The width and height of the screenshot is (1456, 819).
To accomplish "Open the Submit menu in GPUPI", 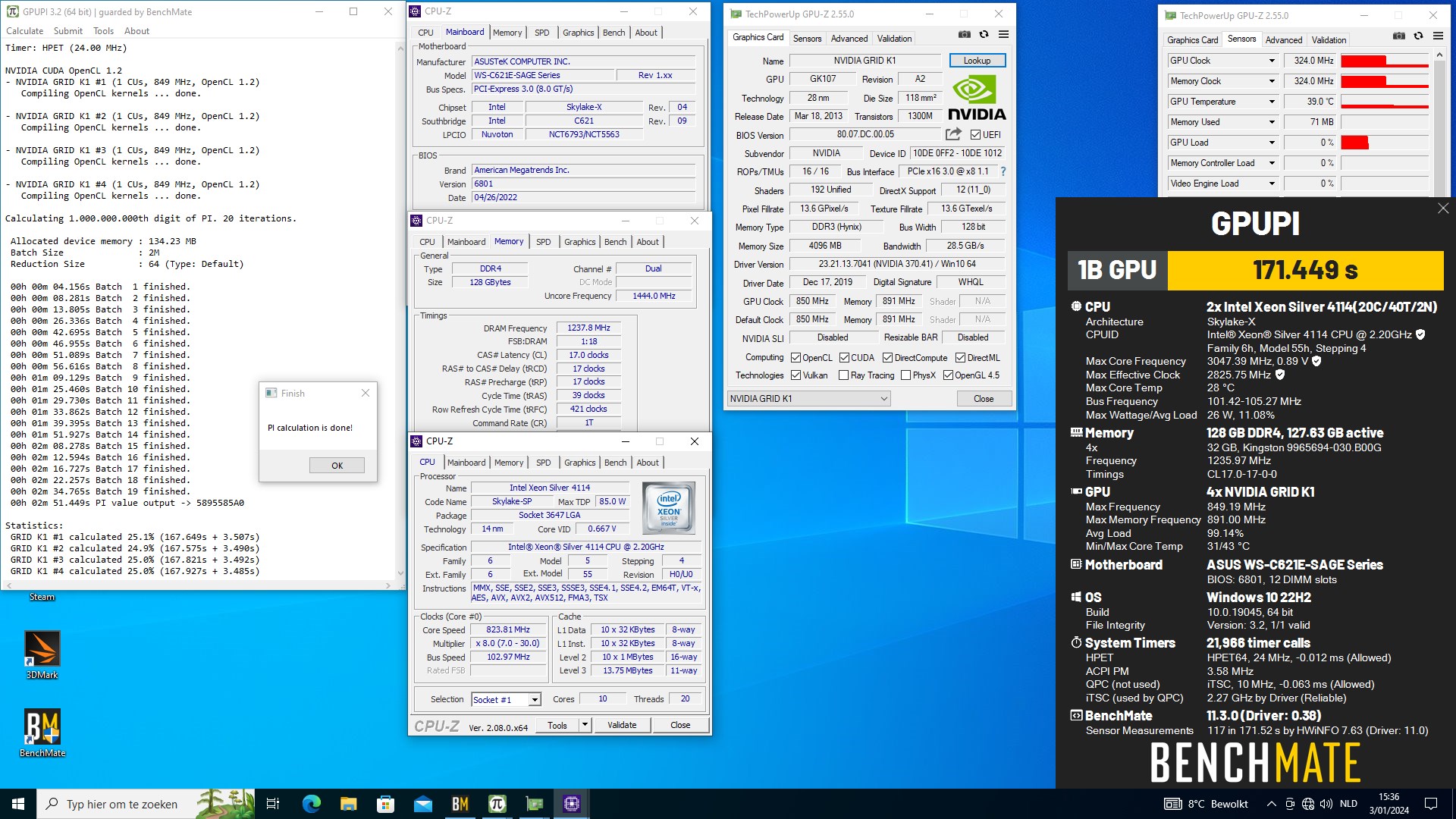I will pos(68,31).
